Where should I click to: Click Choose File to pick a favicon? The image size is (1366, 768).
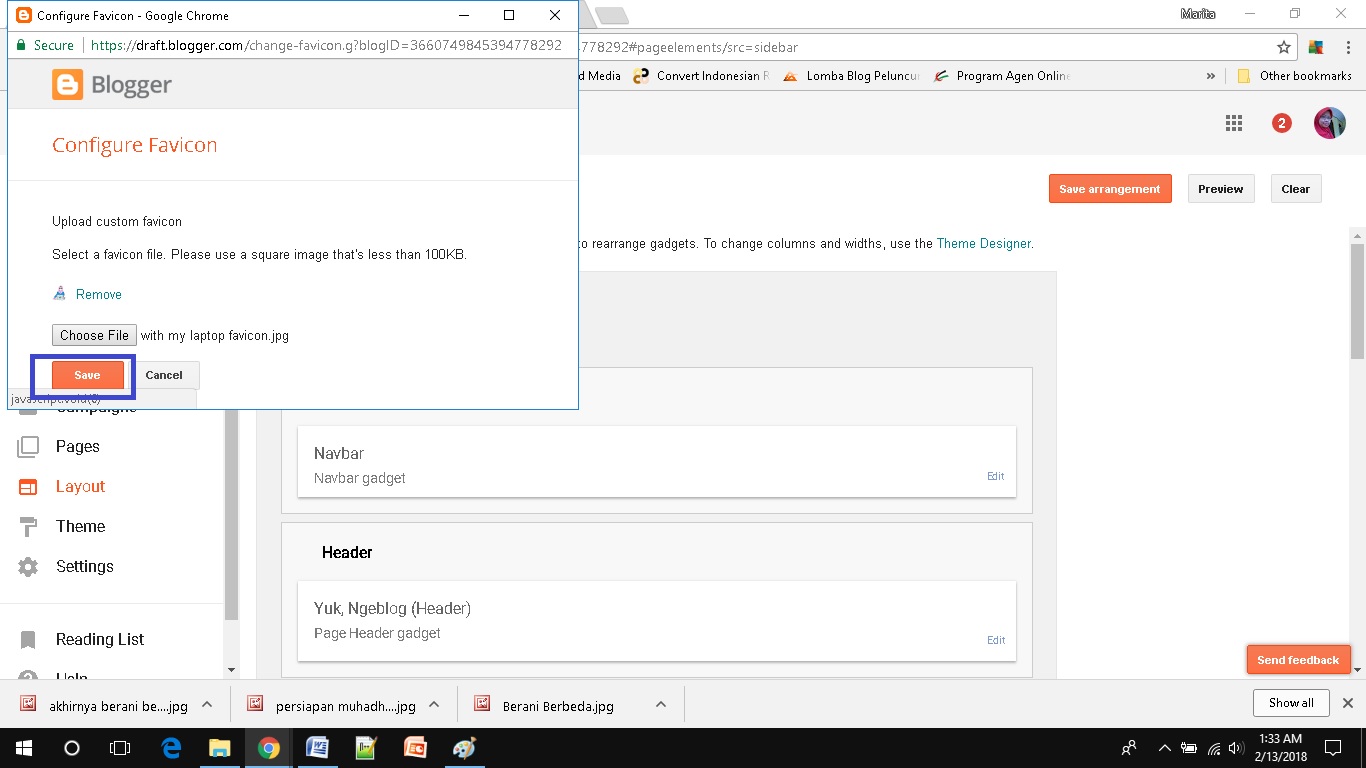tap(94, 335)
